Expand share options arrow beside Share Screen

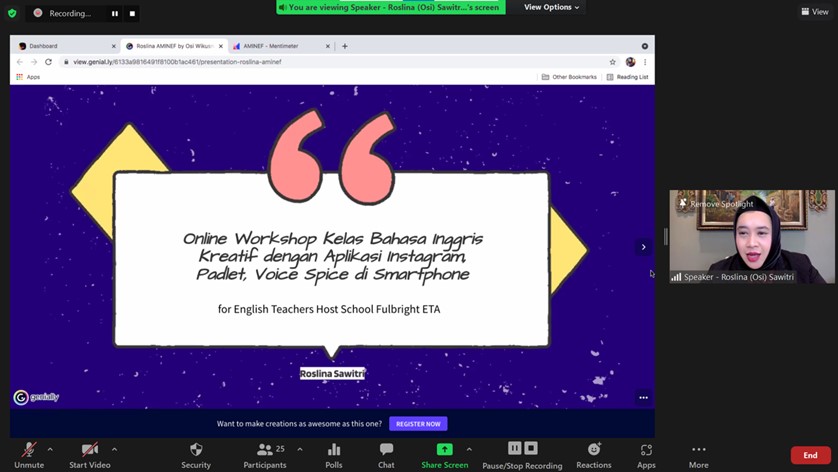[x=469, y=450]
